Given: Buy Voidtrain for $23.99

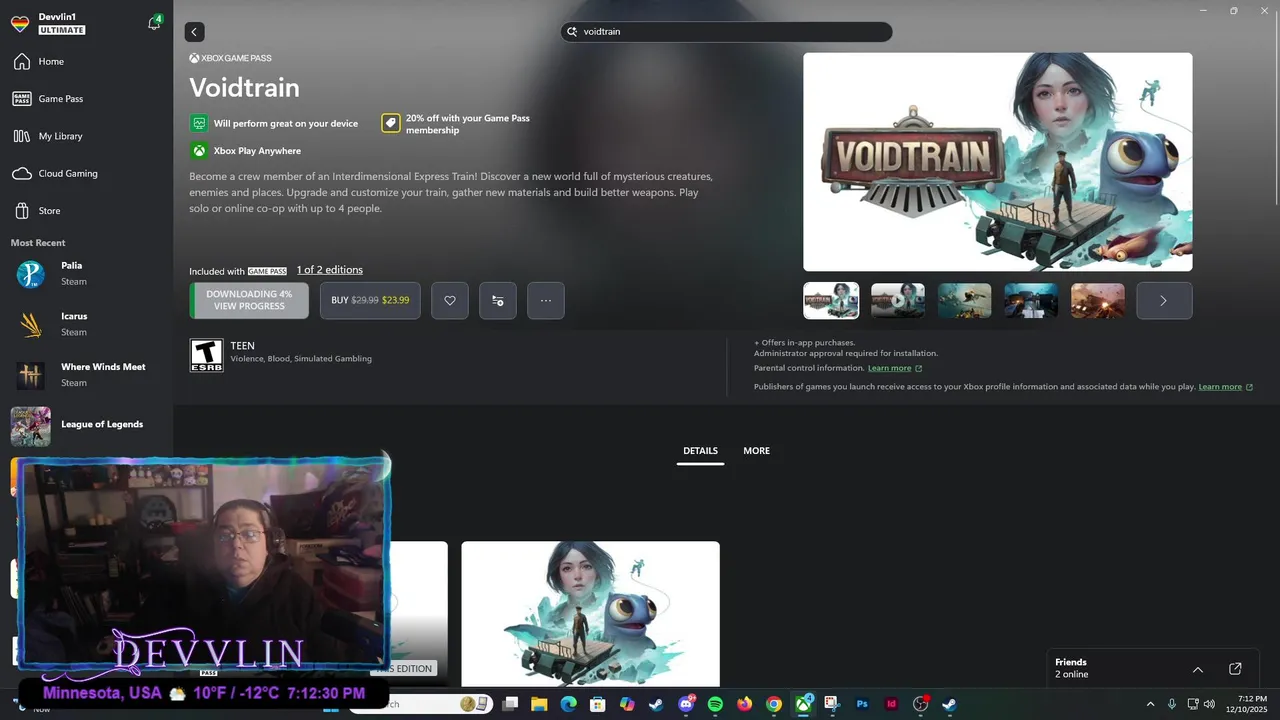Looking at the screenshot, I should (370, 301).
